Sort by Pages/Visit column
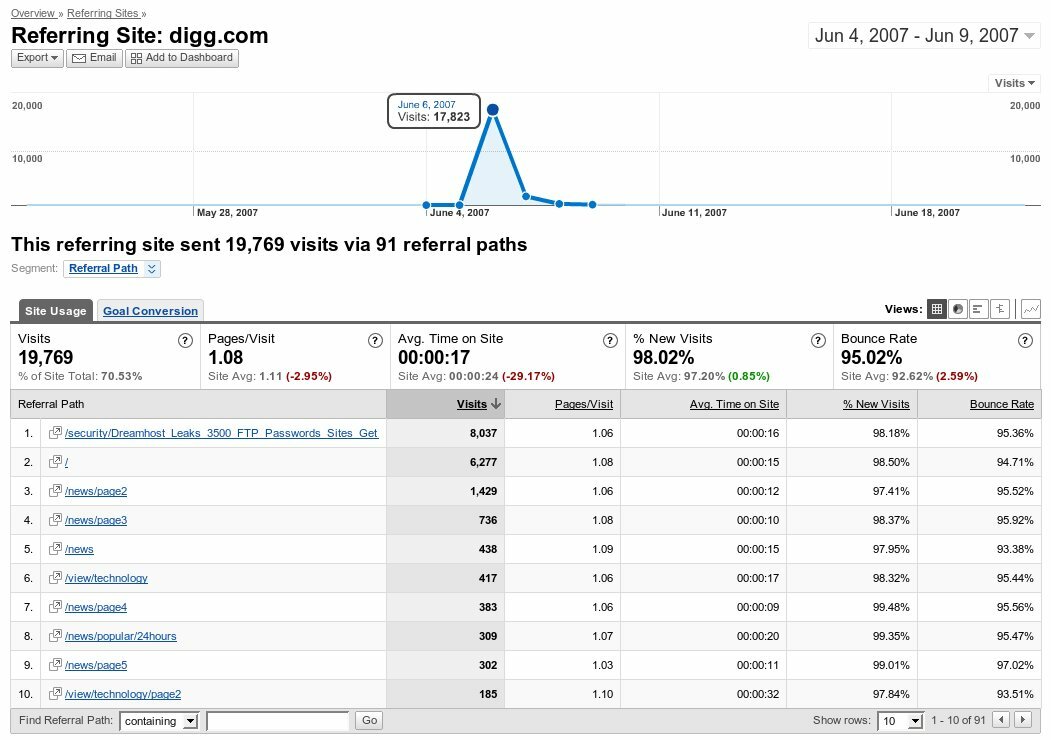The width and height of the screenshot is (1051, 740). pyautogui.click(x=584, y=404)
